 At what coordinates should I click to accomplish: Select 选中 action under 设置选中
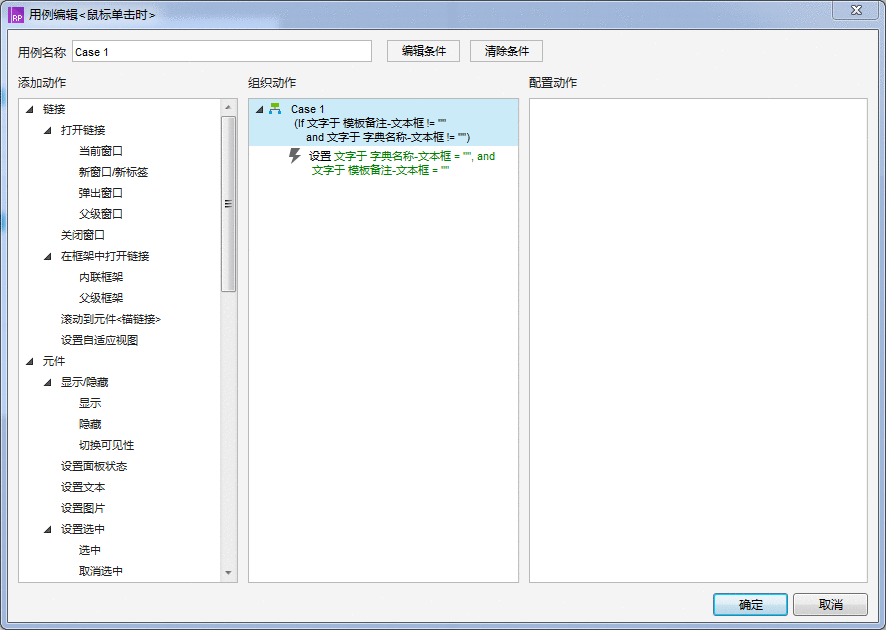tap(90, 550)
